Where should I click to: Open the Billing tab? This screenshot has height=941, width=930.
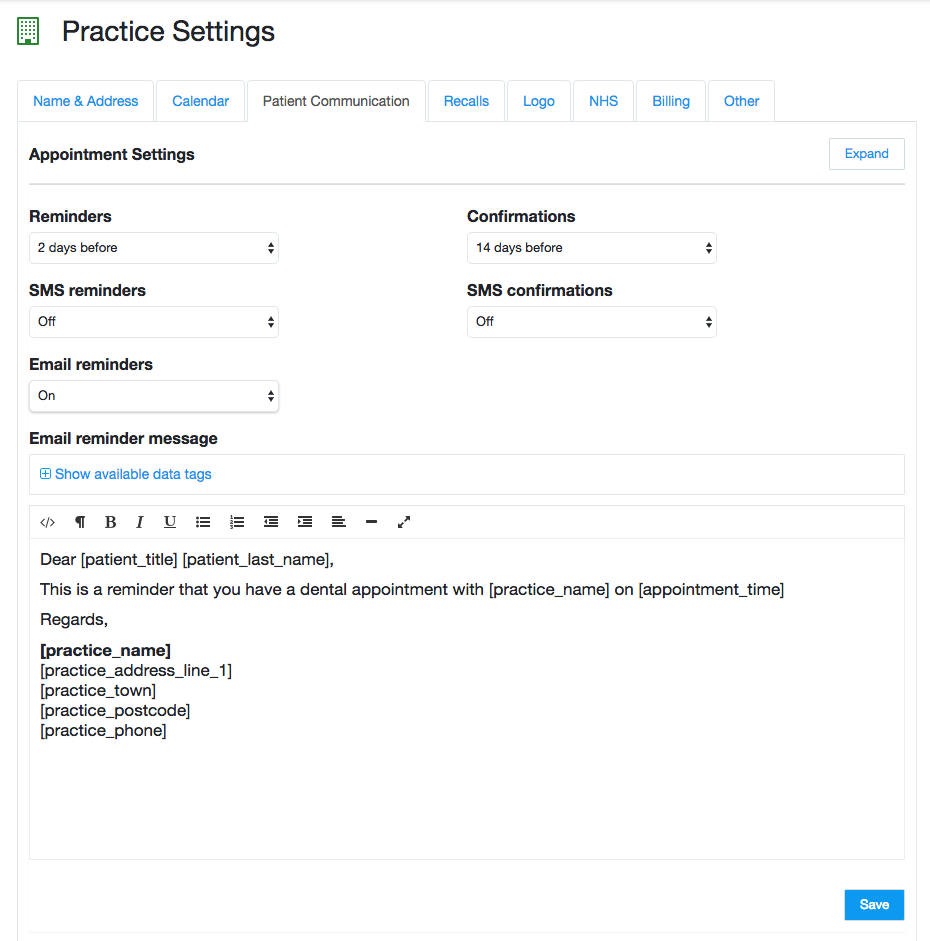click(671, 101)
